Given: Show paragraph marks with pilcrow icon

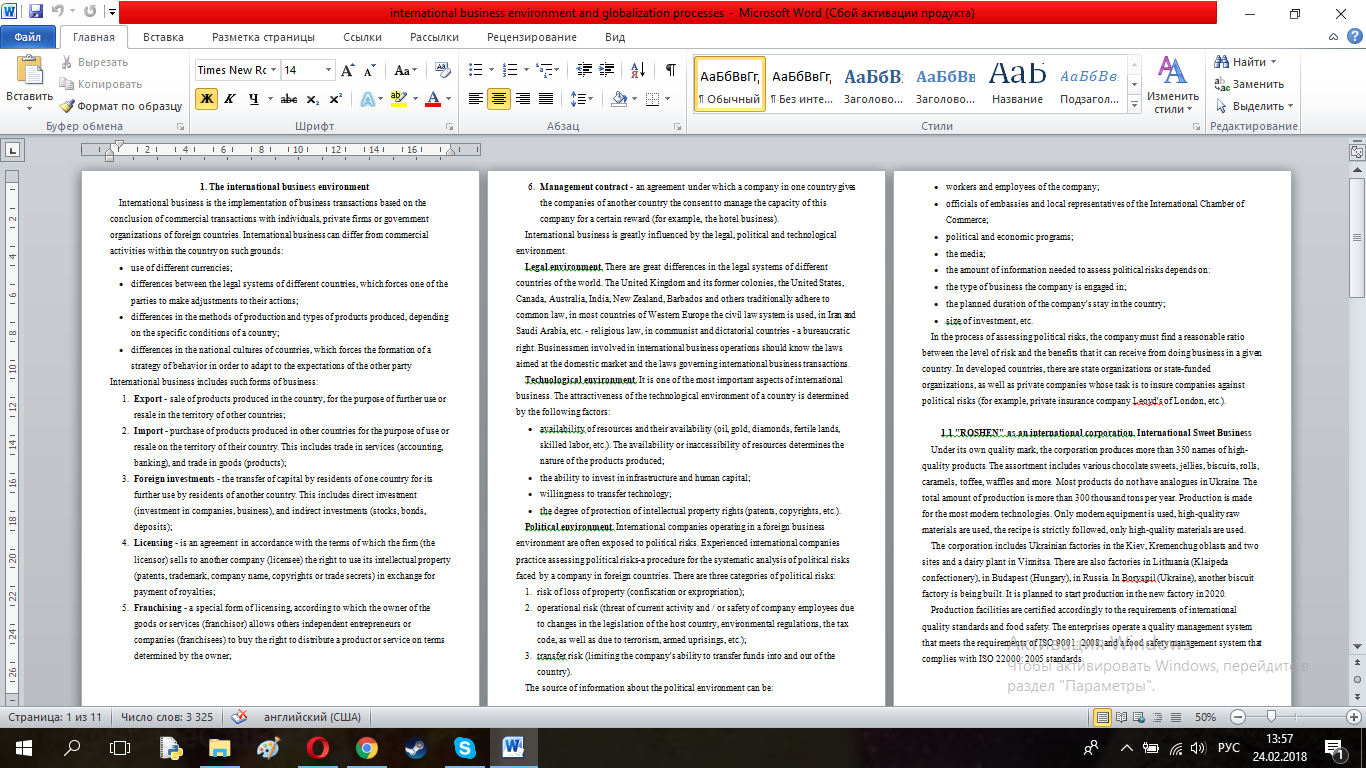Looking at the screenshot, I should 670,70.
